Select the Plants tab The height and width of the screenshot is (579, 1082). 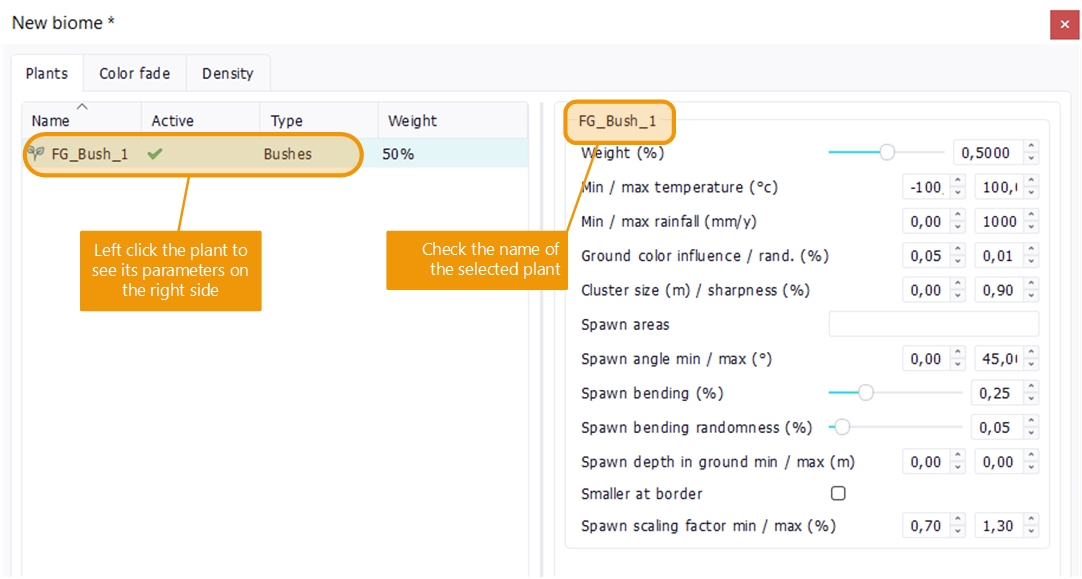47,74
